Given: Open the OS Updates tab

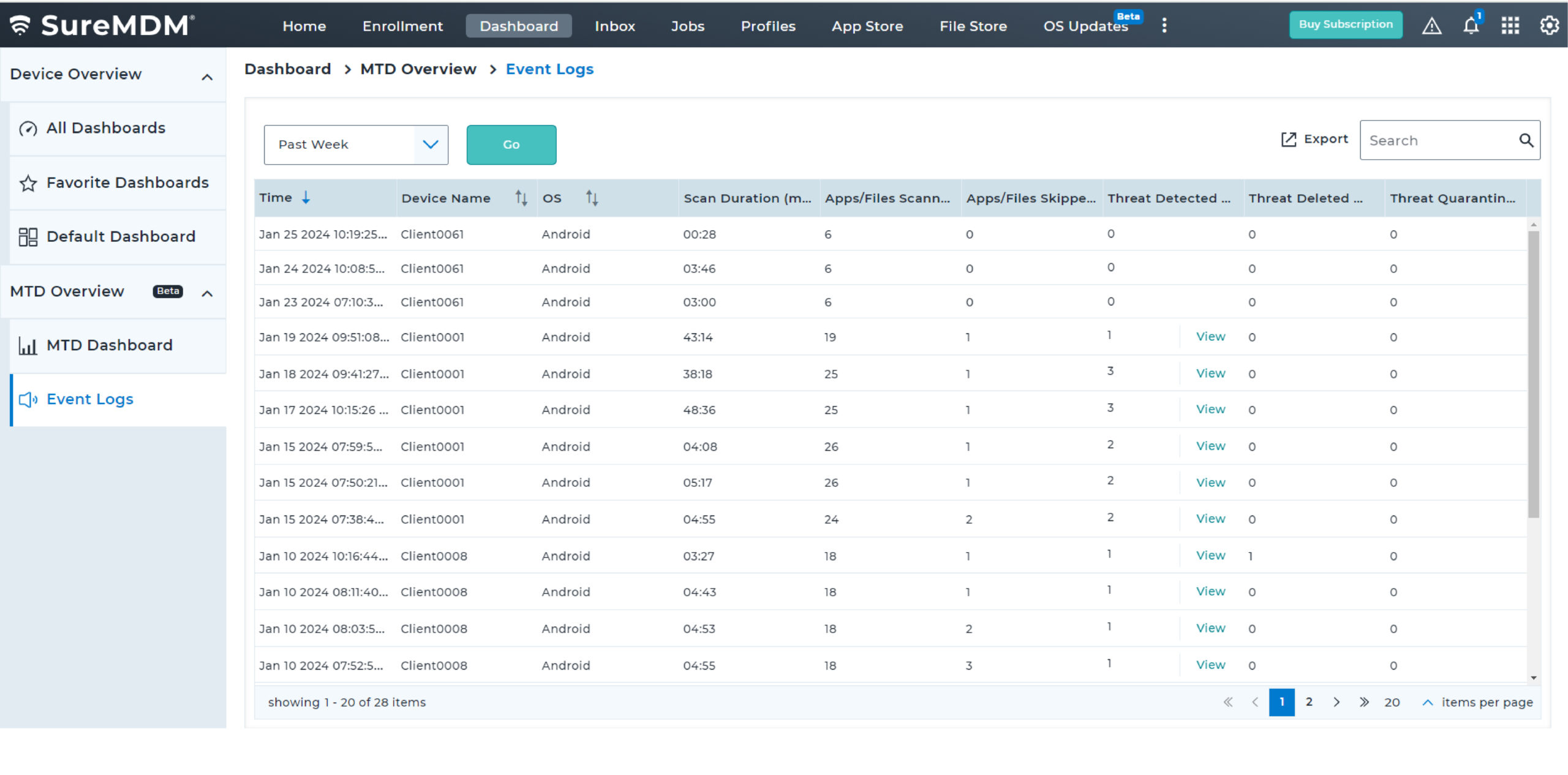Looking at the screenshot, I should (x=1085, y=26).
